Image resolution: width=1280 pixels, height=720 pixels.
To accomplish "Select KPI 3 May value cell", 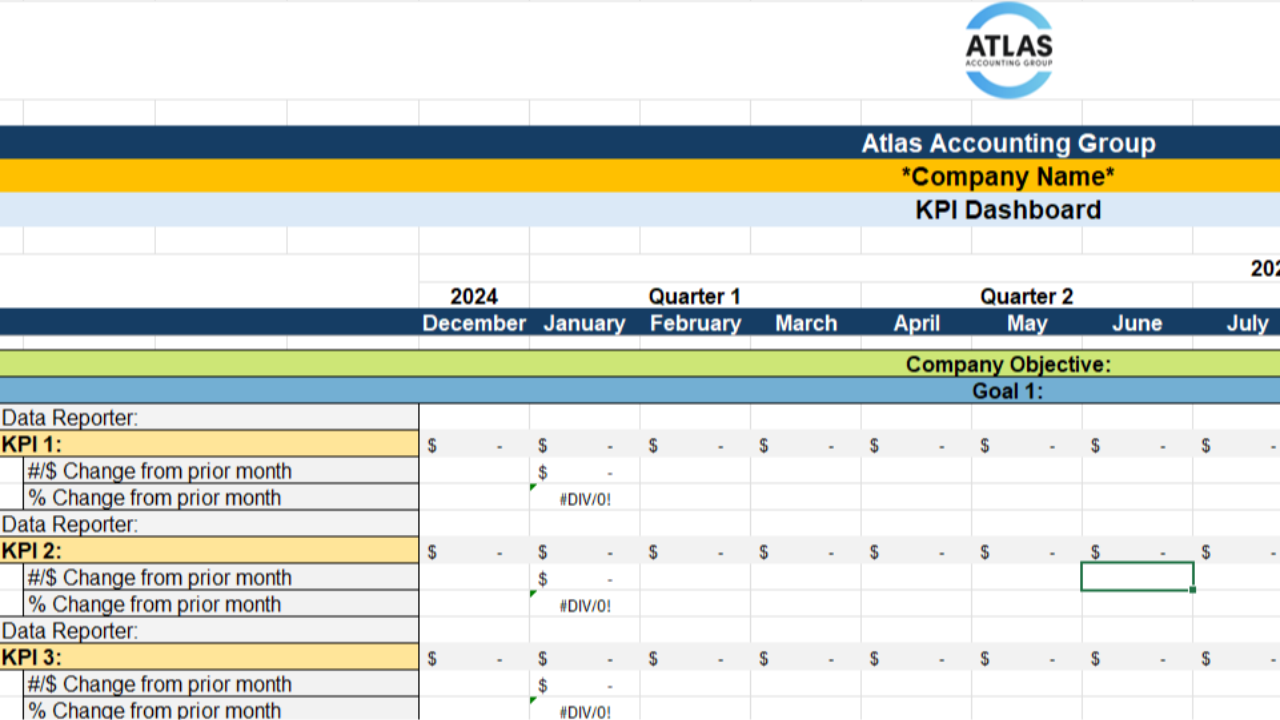I will point(1027,658).
